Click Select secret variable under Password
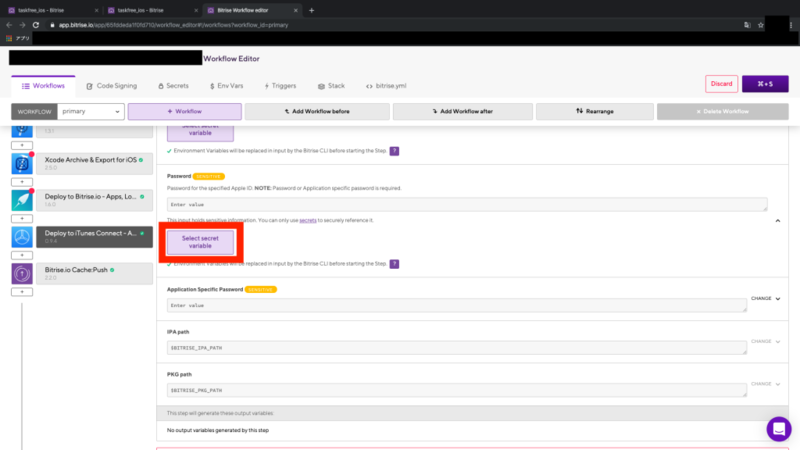 click(200, 242)
